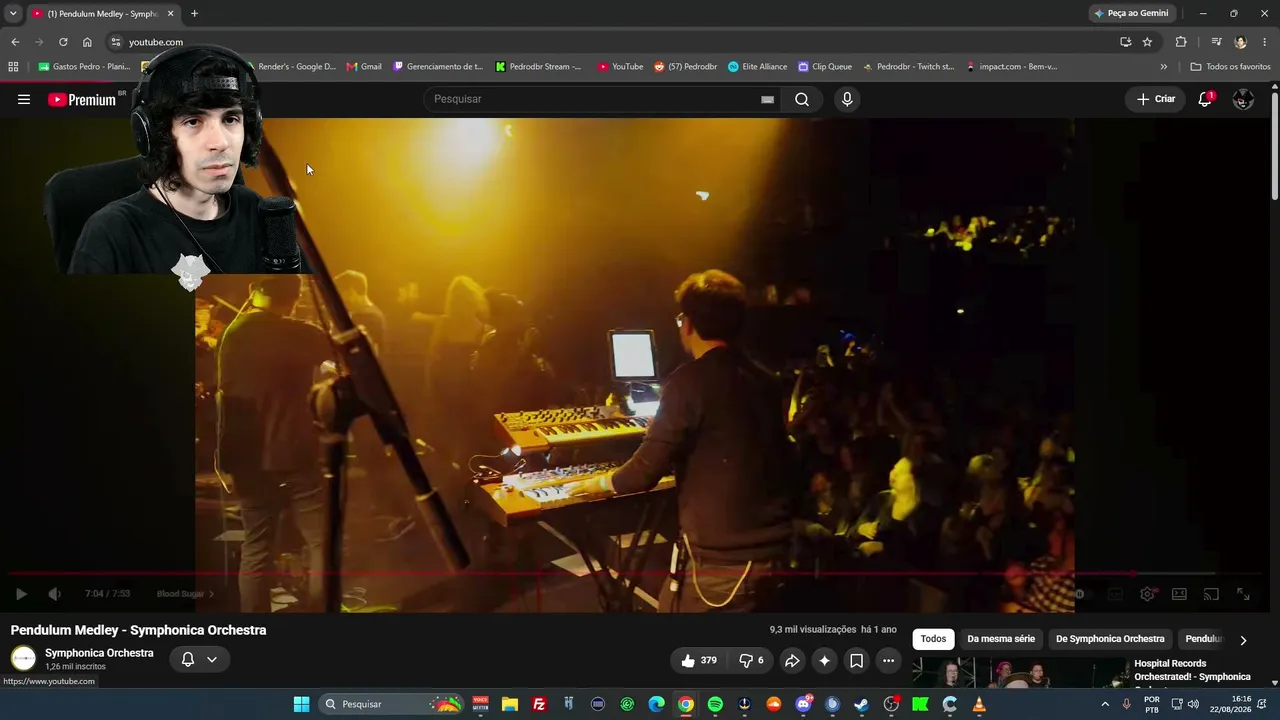
Task: Close the Pendulum Medley tab
Action: tap(170, 14)
